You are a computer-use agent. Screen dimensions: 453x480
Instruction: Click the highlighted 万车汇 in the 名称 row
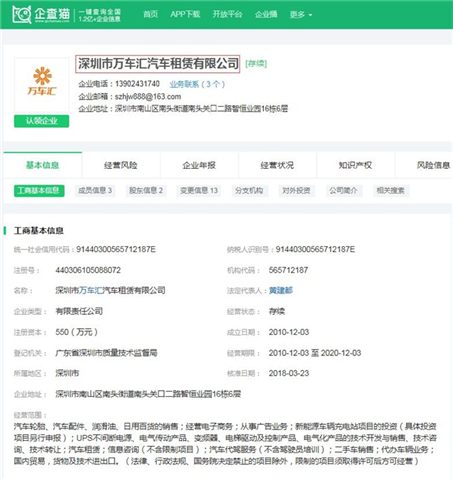[91, 290]
